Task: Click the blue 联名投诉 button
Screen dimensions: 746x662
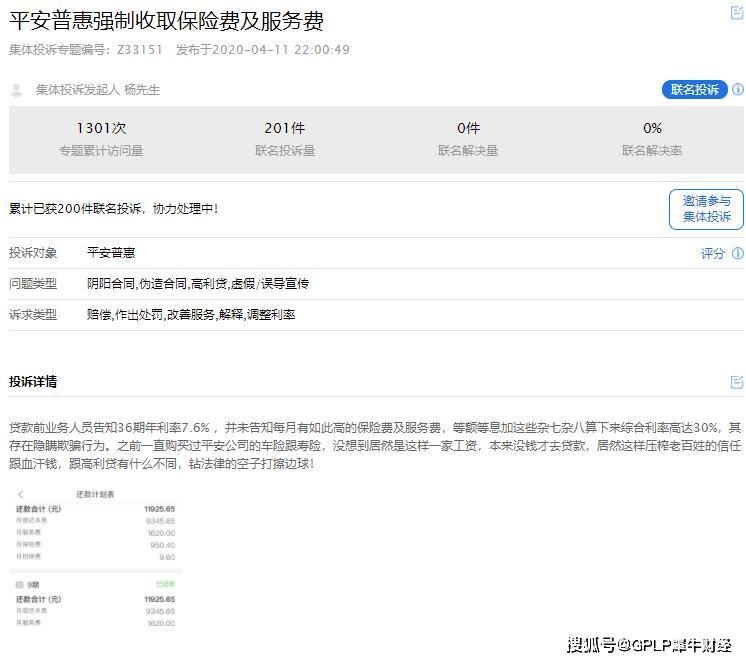Action: (x=695, y=89)
